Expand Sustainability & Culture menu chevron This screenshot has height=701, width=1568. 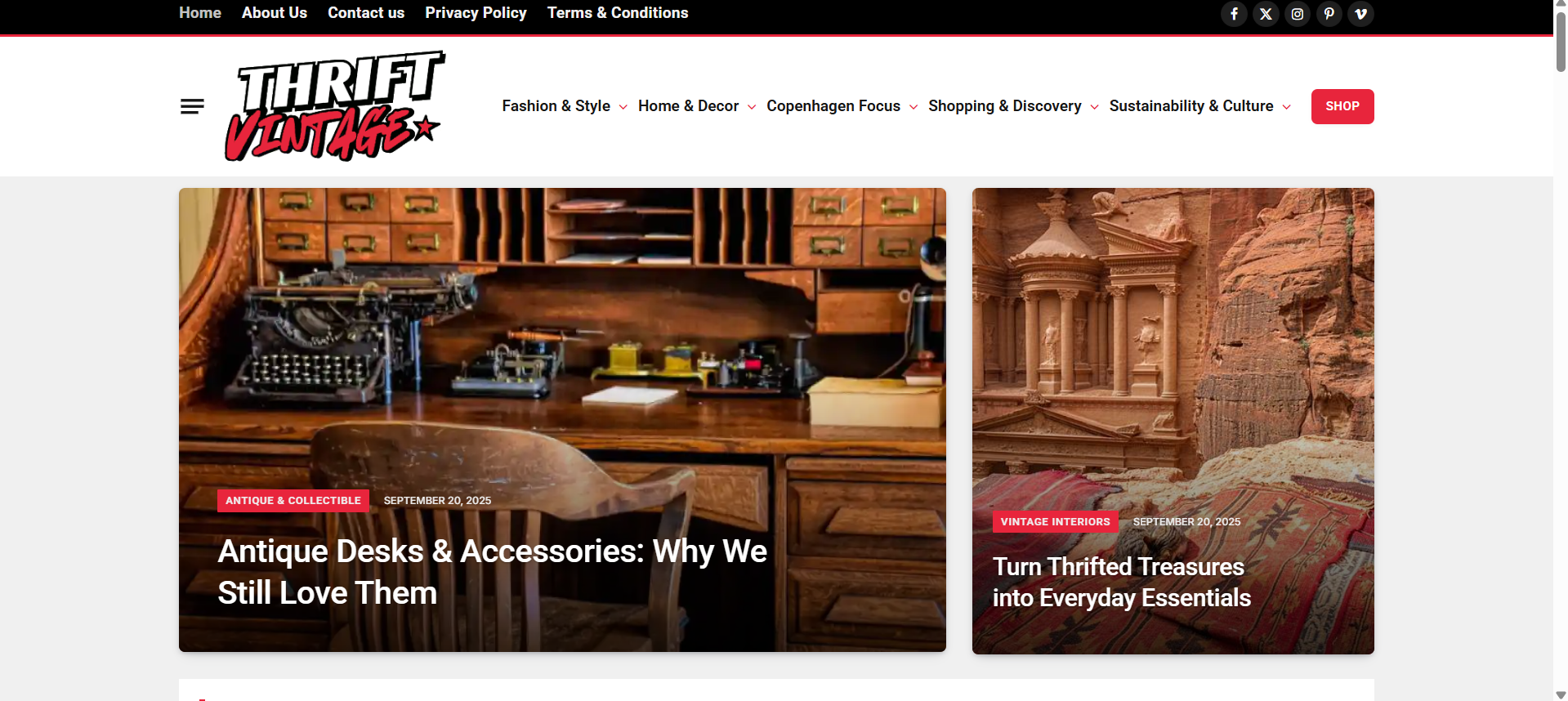(1287, 107)
